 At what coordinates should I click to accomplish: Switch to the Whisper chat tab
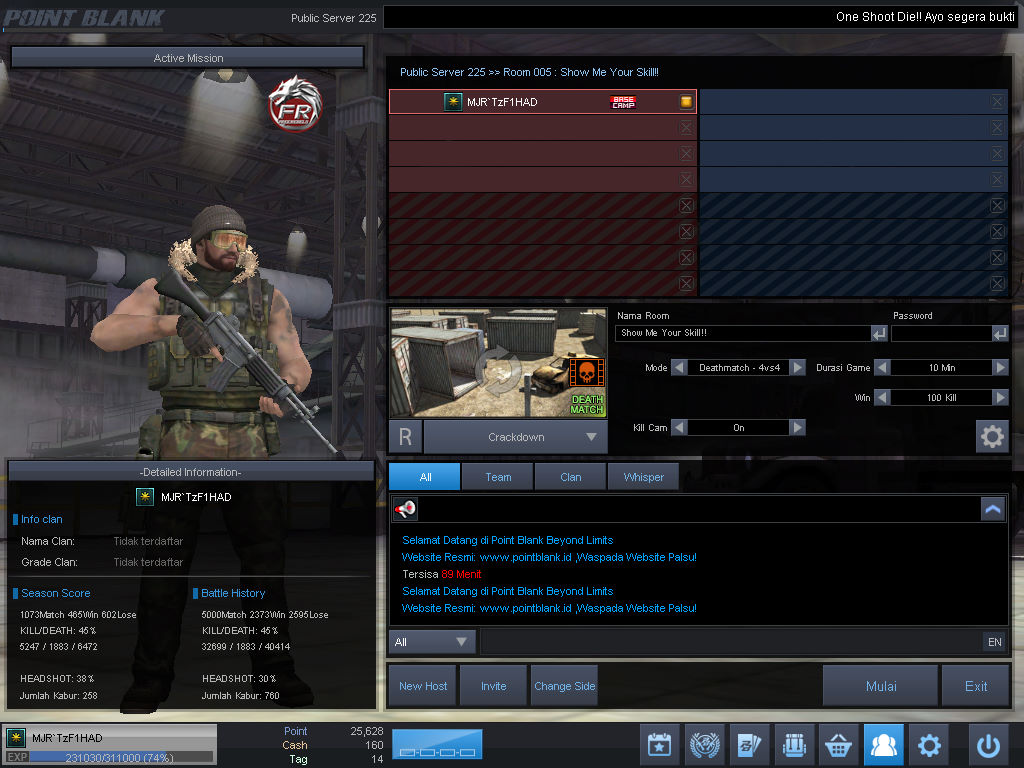[643, 477]
